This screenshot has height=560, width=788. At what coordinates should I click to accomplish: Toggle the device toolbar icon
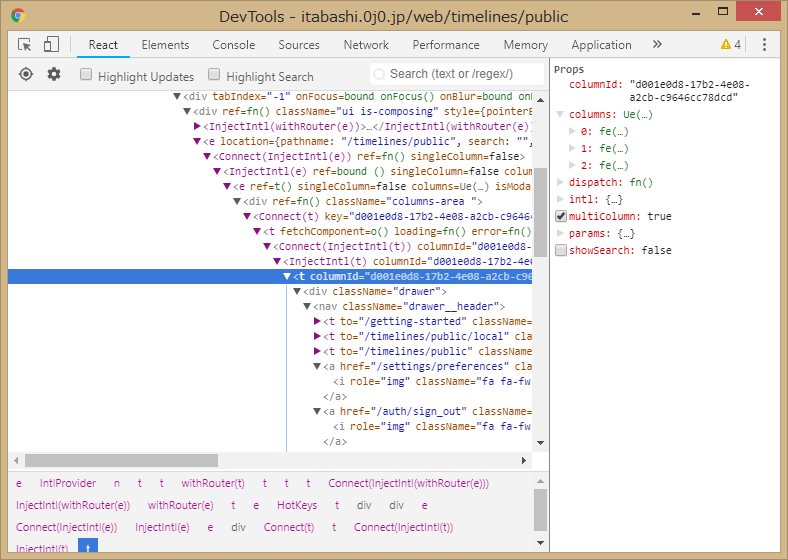pos(51,45)
